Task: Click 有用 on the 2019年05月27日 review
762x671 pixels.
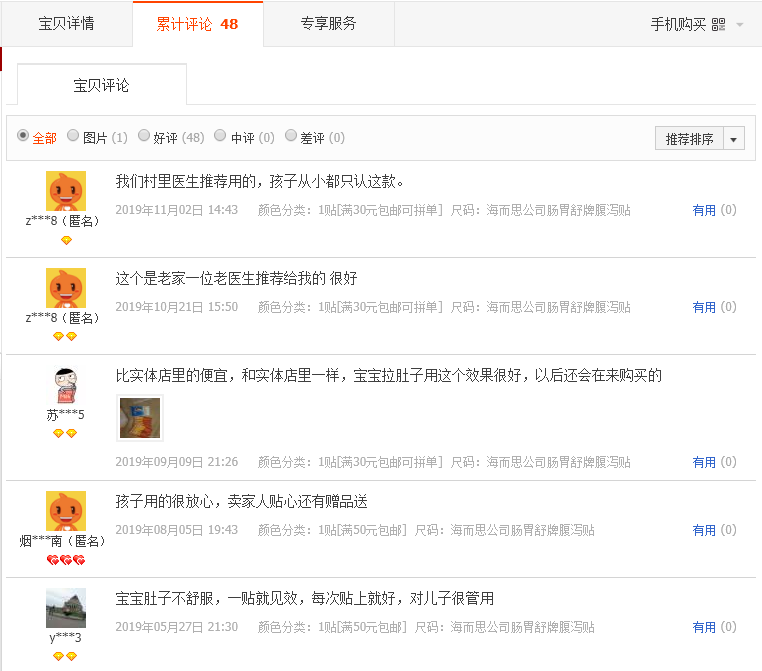Action: 704,627
